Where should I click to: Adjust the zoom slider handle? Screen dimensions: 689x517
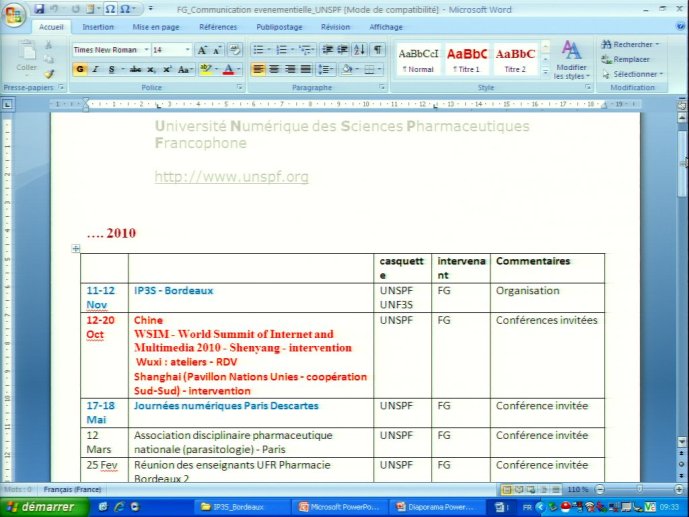coord(639,489)
